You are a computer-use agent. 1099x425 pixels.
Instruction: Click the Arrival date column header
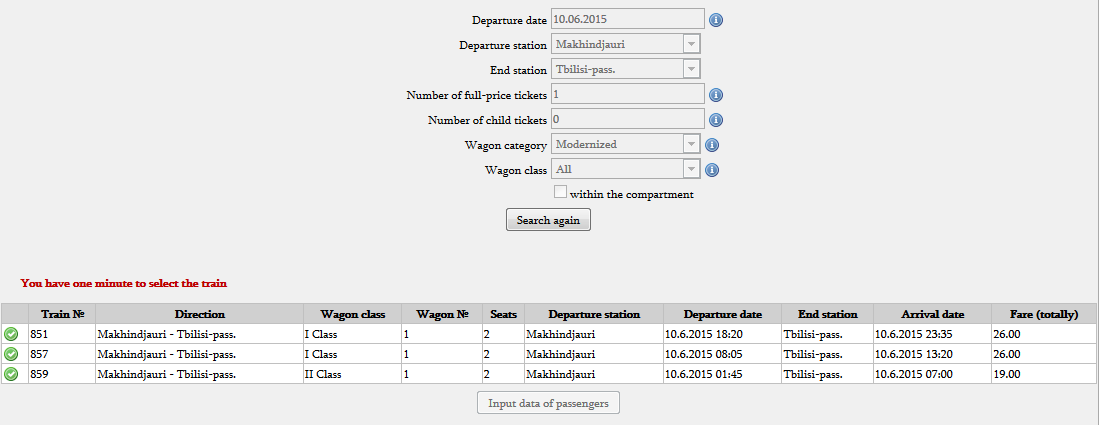point(932,314)
